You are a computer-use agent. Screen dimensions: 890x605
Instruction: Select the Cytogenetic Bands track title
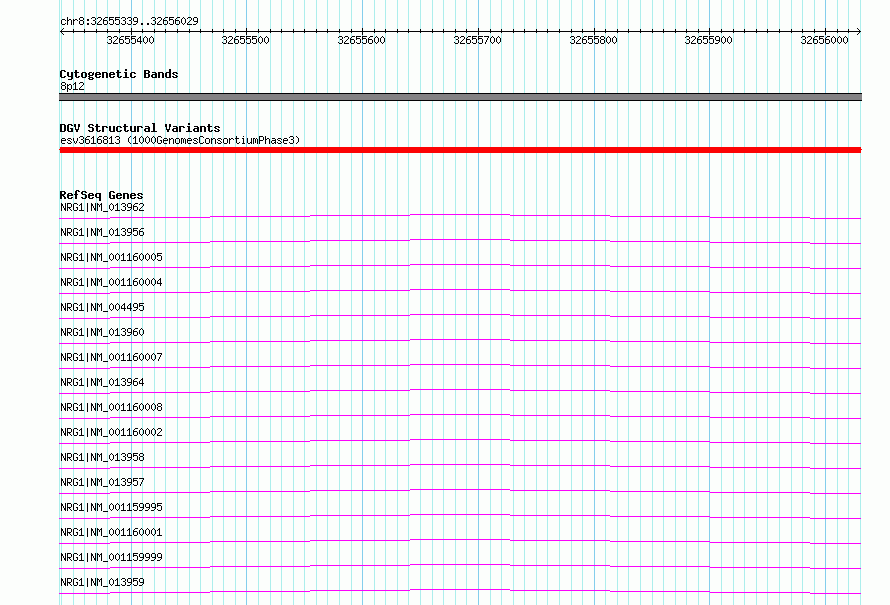119,74
